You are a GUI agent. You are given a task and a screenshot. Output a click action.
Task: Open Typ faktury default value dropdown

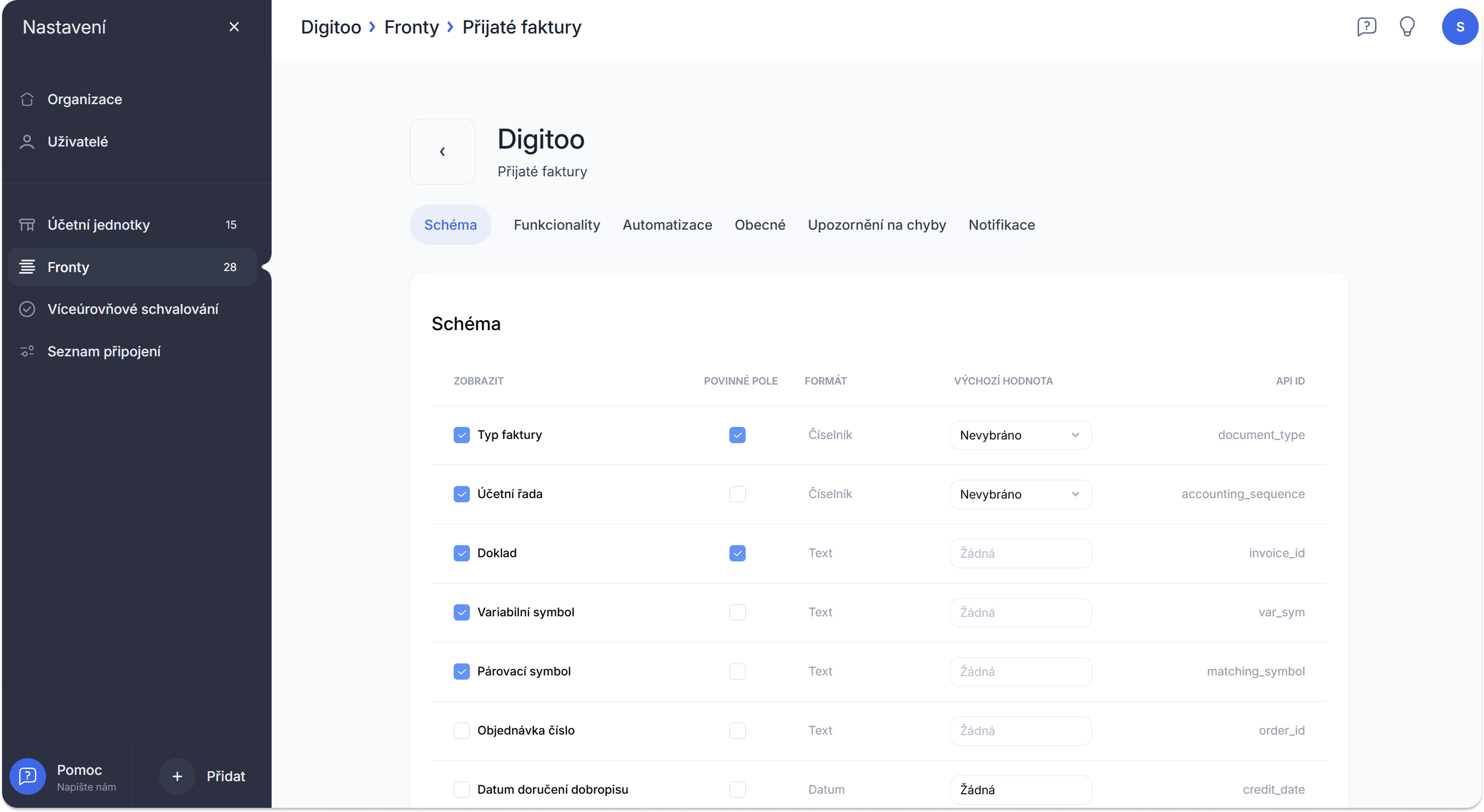[1020, 435]
